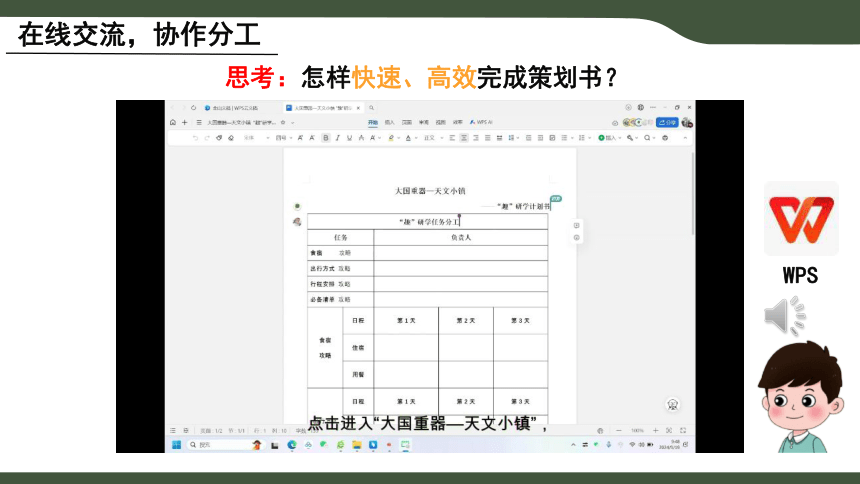This screenshot has height=484, width=860.
Task: Click the table title cell "趣"研学任务分工
Action: click(427, 222)
